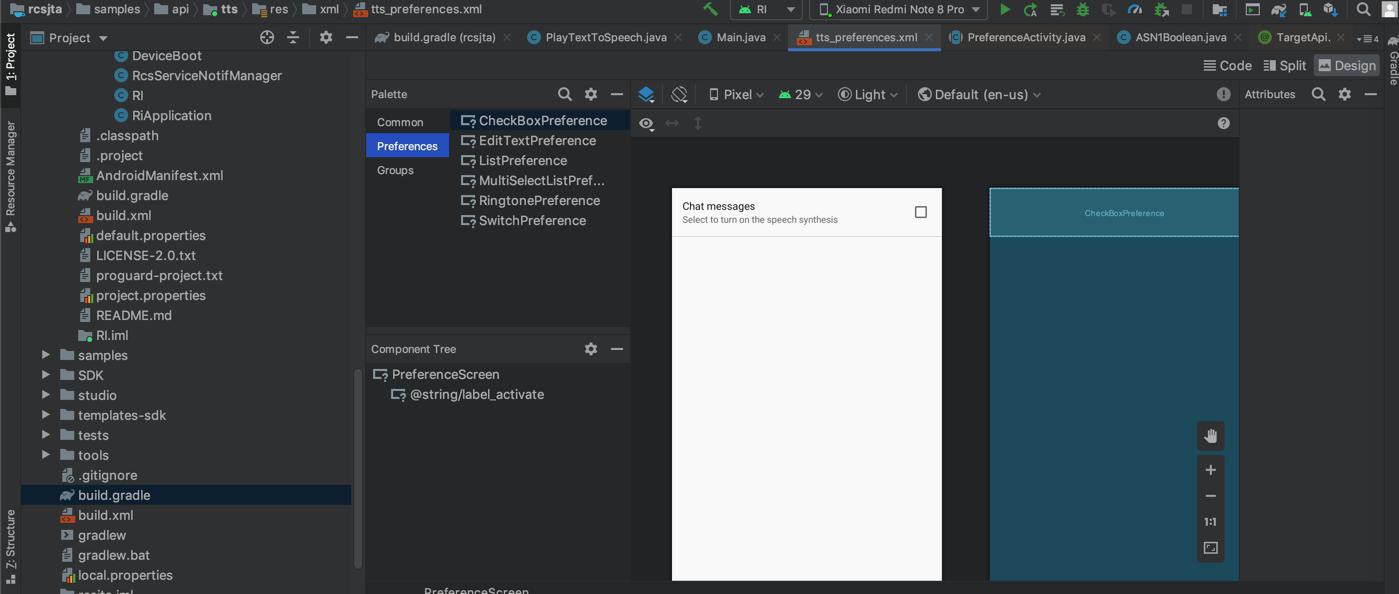Collapse all in the Project panel

tap(293, 37)
